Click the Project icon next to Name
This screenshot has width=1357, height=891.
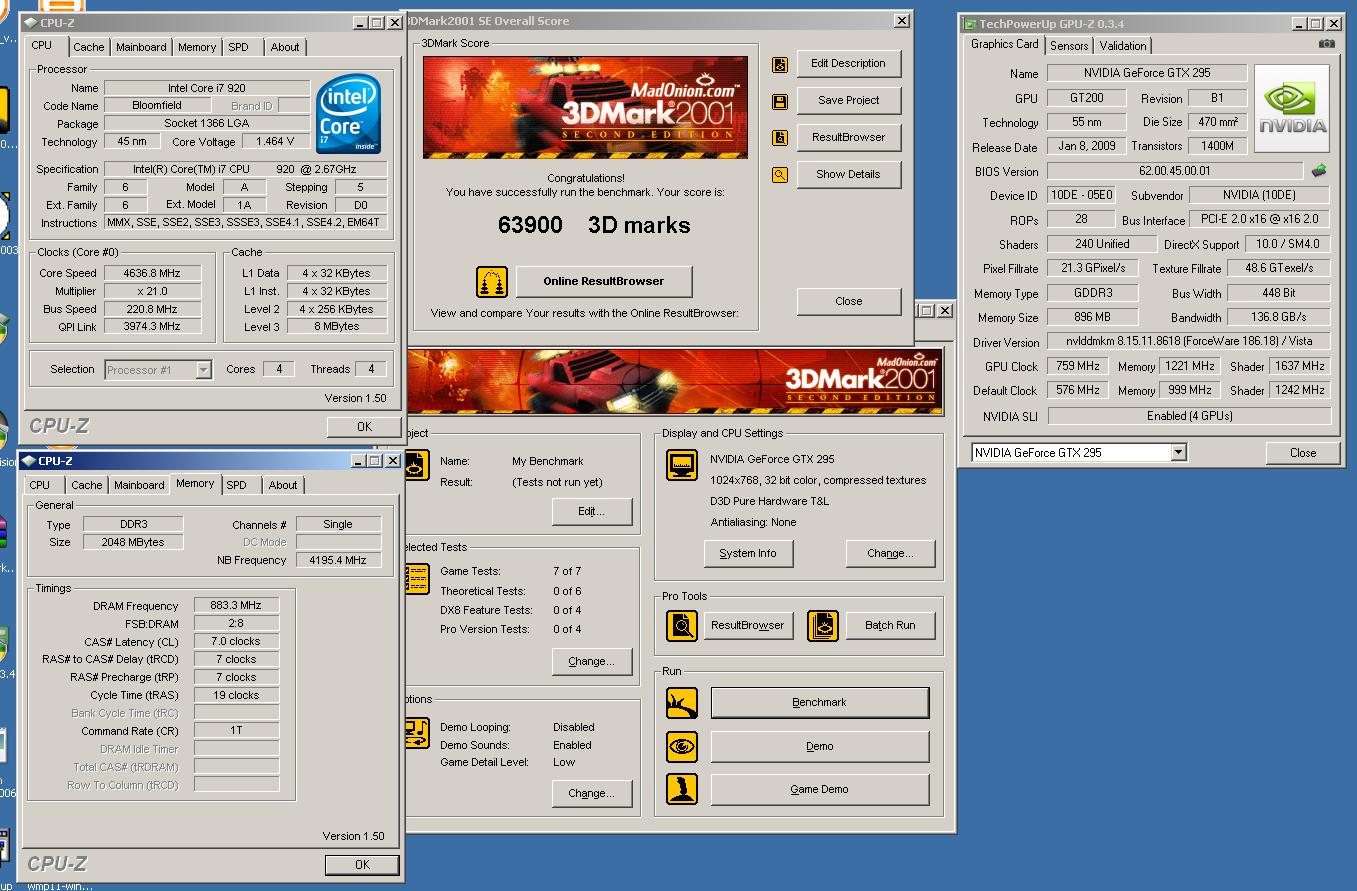click(416, 466)
